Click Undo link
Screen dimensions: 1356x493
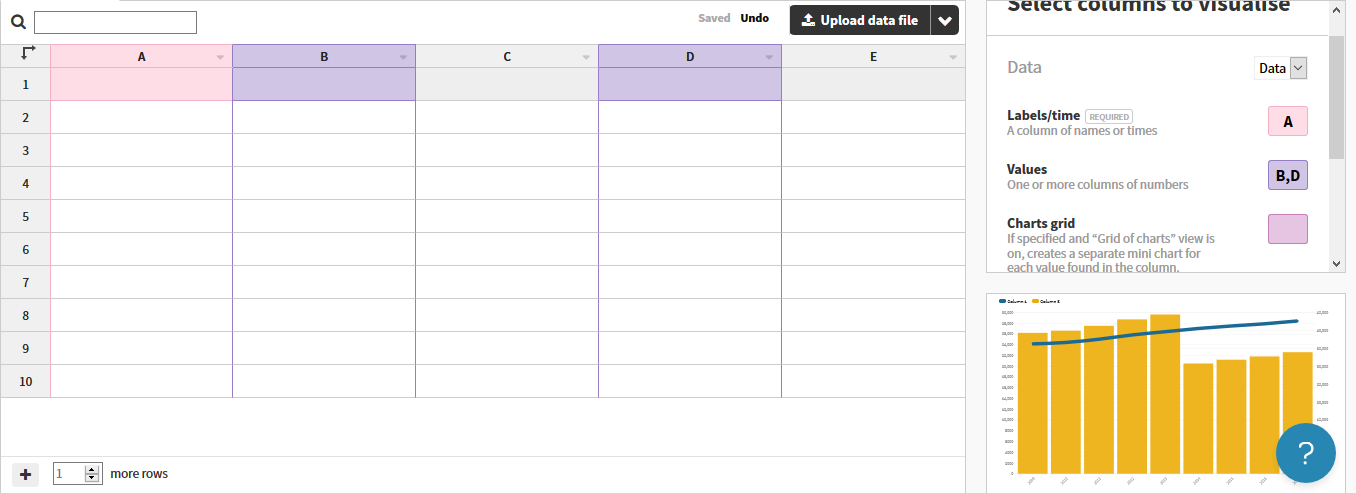754,18
